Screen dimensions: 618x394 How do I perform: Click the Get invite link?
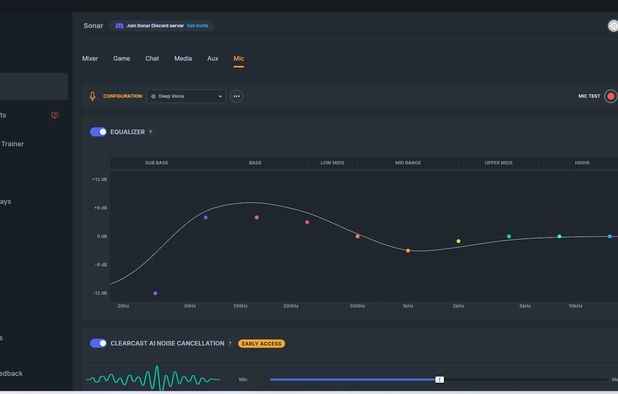tap(197, 26)
